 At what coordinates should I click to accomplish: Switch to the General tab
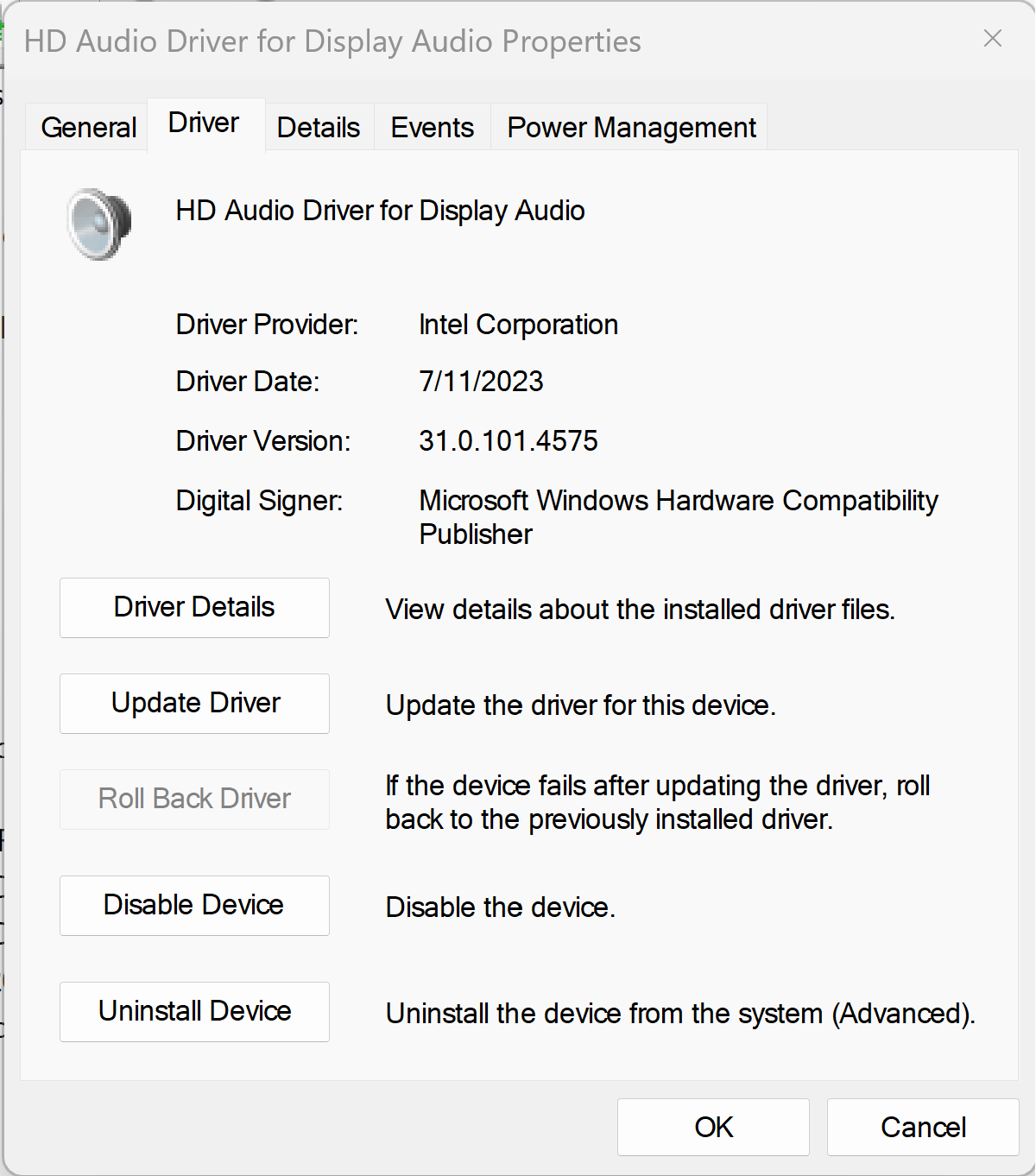click(x=88, y=128)
